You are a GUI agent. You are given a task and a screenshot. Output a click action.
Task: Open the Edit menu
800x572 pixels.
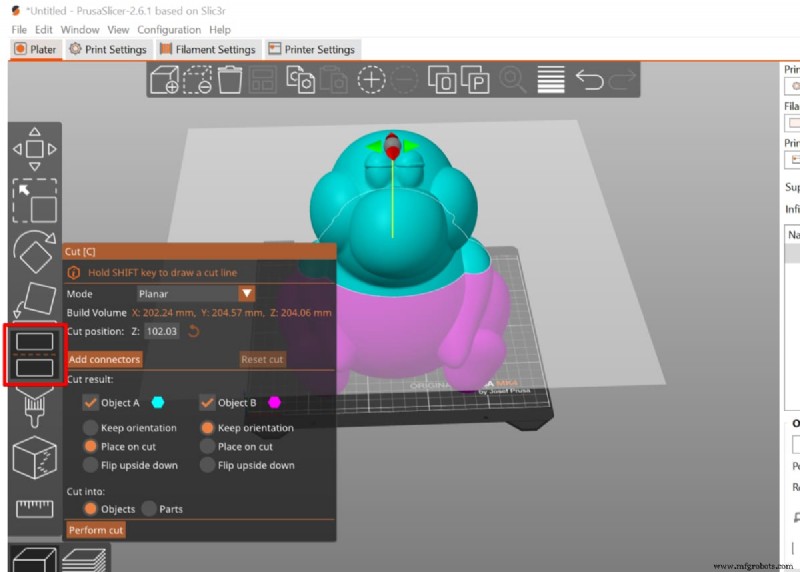43,30
